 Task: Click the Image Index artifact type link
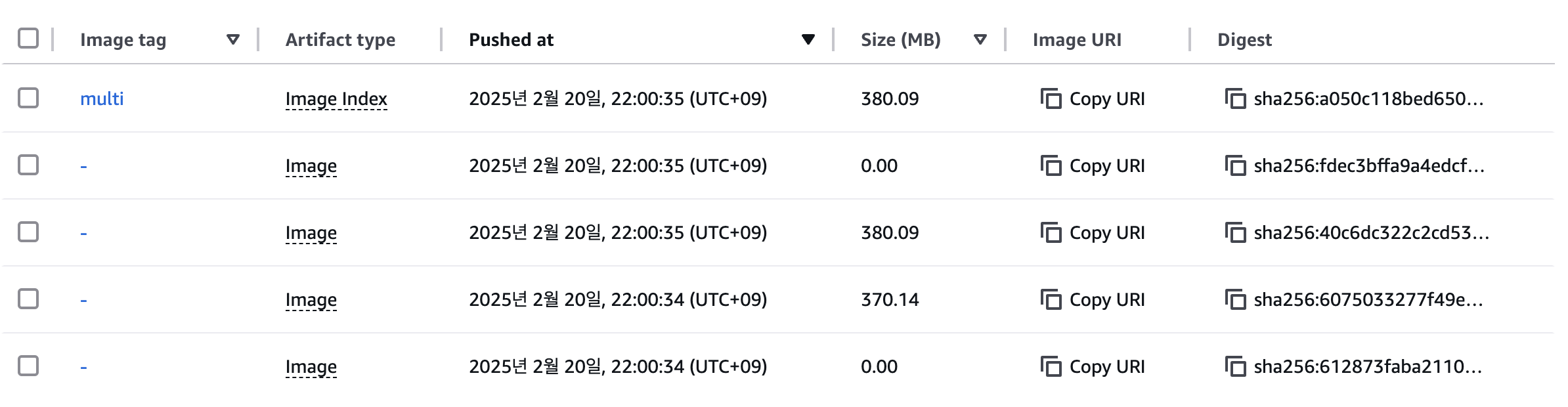[x=336, y=99]
